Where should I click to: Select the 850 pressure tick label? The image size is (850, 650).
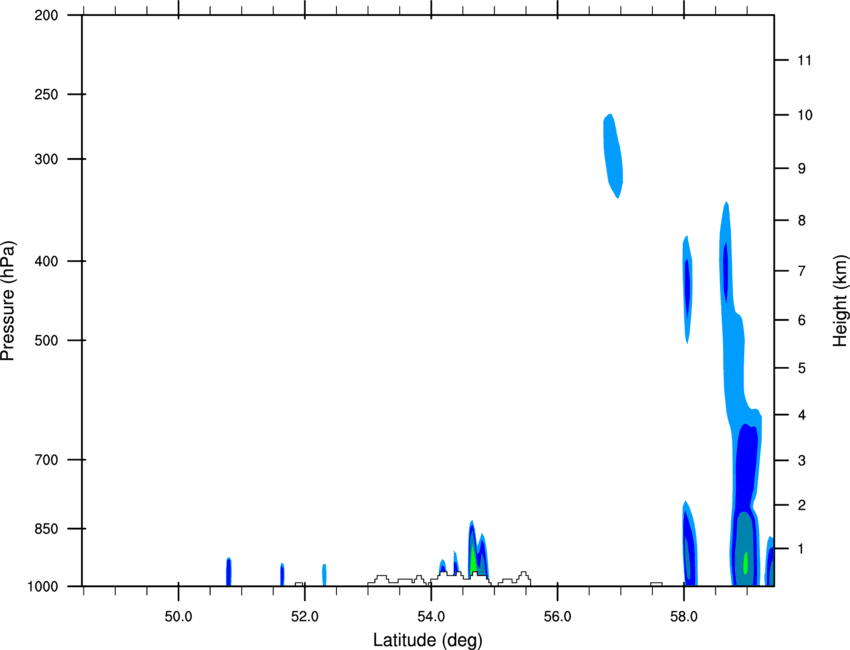point(47,528)
